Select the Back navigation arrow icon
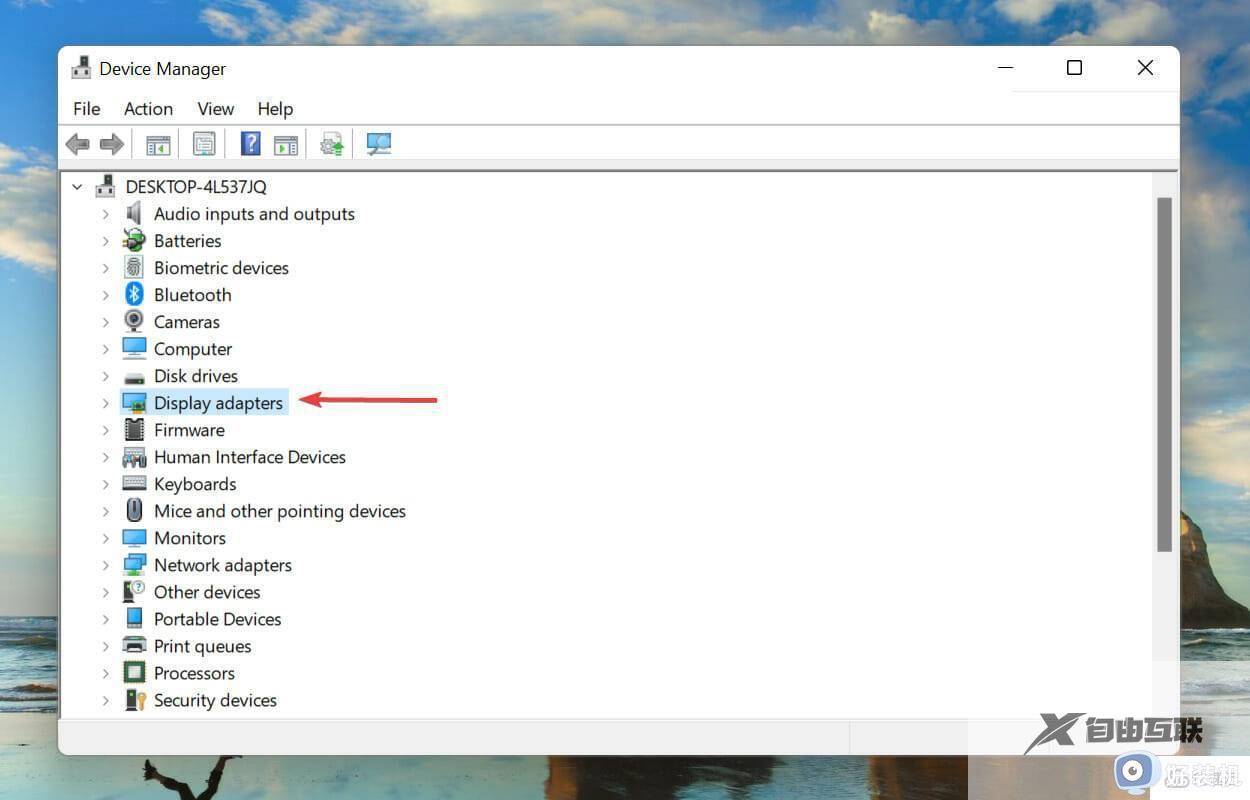1250x800 pixels. (77, 143)
